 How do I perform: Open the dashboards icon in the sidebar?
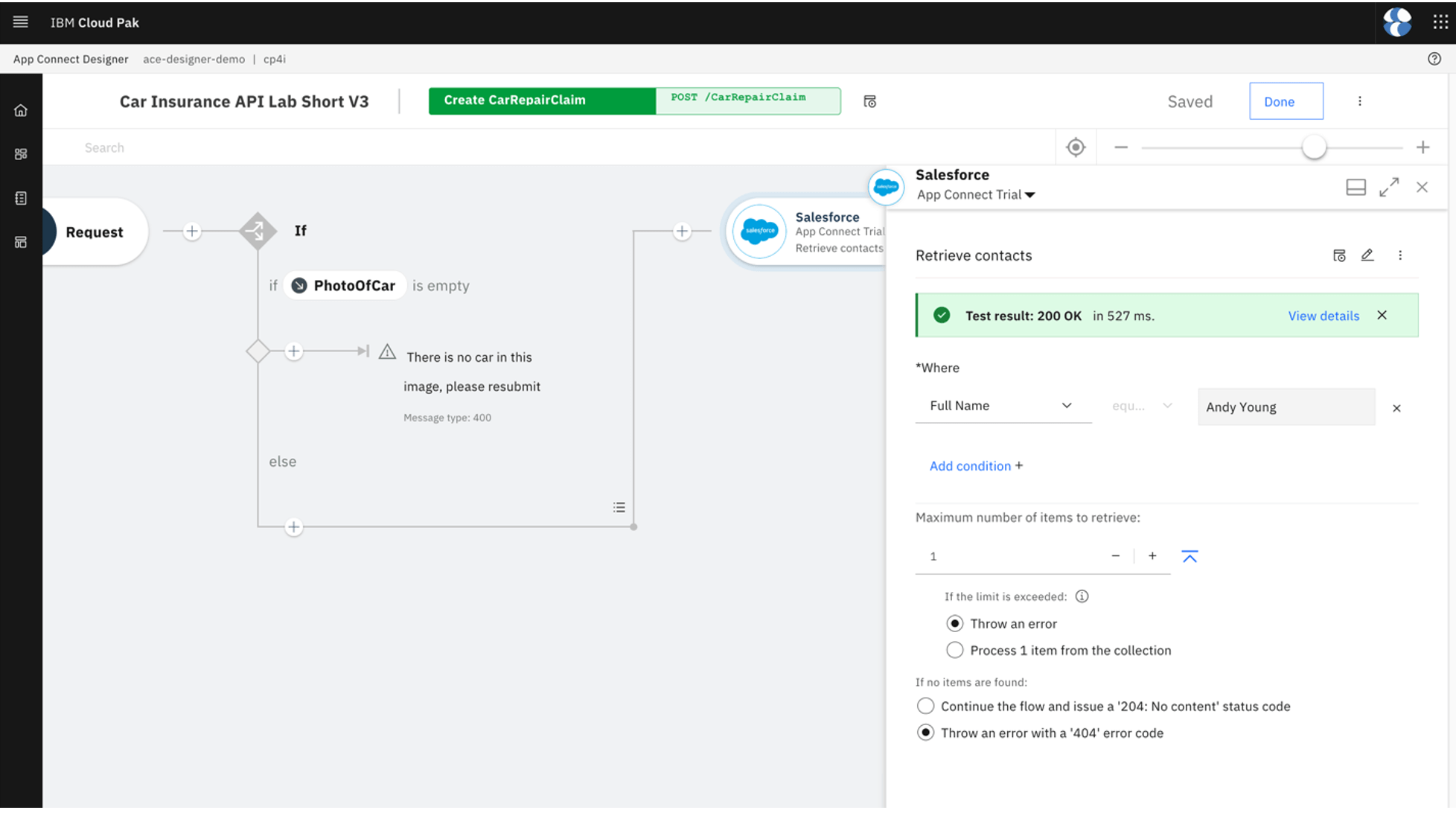21,241
